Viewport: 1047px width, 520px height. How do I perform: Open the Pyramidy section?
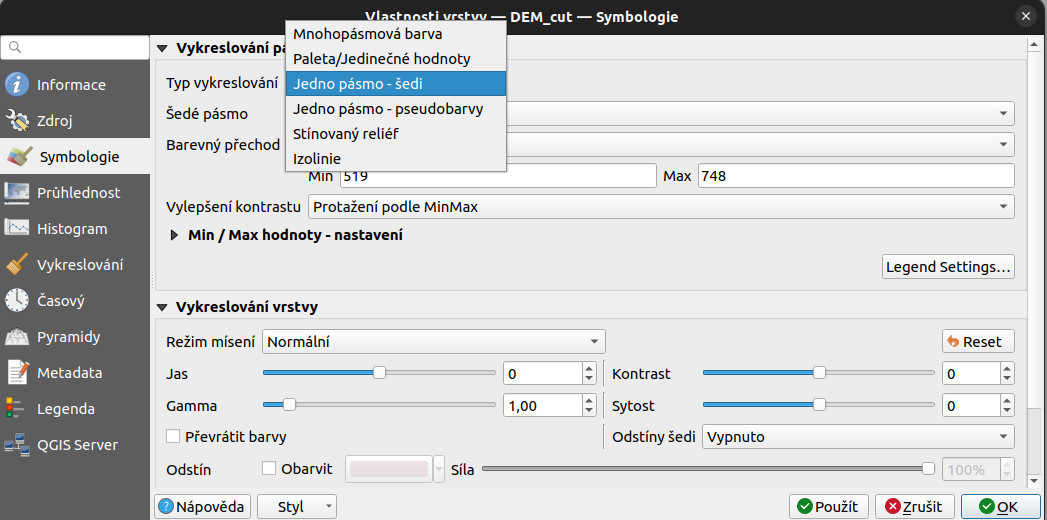tap(75, 337)
